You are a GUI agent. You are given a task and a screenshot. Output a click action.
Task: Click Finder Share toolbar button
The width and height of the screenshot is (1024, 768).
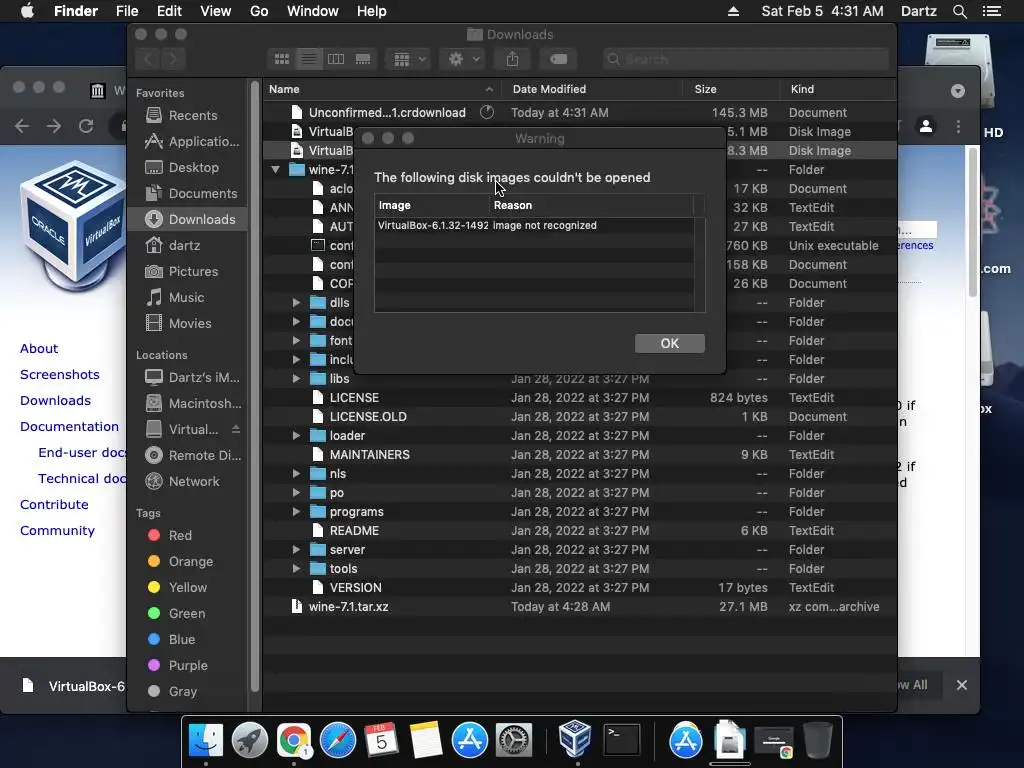pos(513,59)
